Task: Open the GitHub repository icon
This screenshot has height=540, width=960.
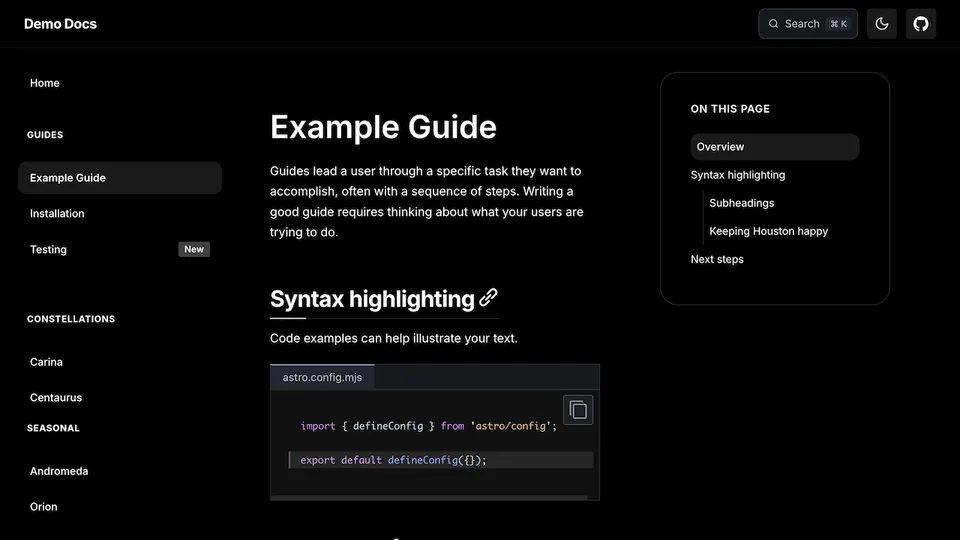Action: (x=921, y=24)
